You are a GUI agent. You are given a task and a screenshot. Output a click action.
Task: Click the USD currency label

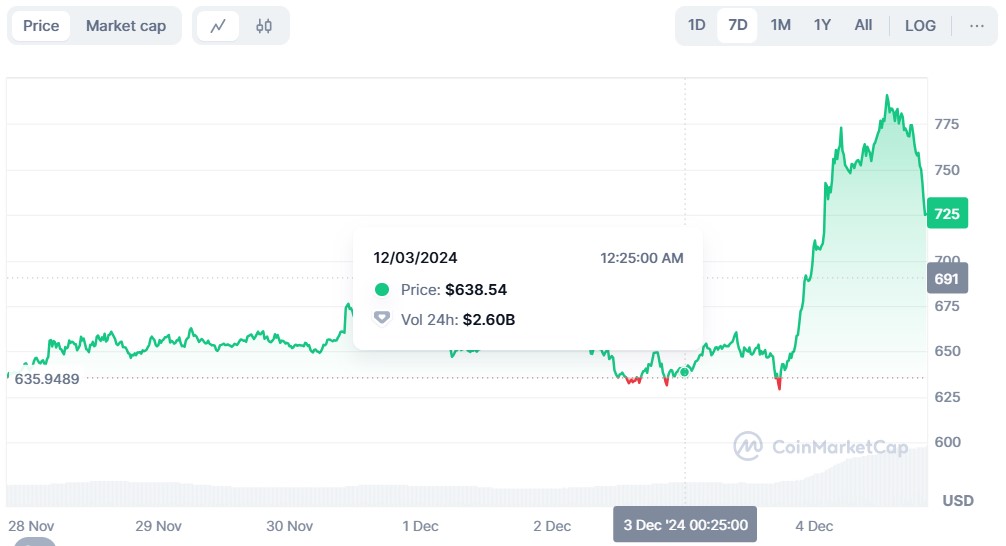point(958,500)
